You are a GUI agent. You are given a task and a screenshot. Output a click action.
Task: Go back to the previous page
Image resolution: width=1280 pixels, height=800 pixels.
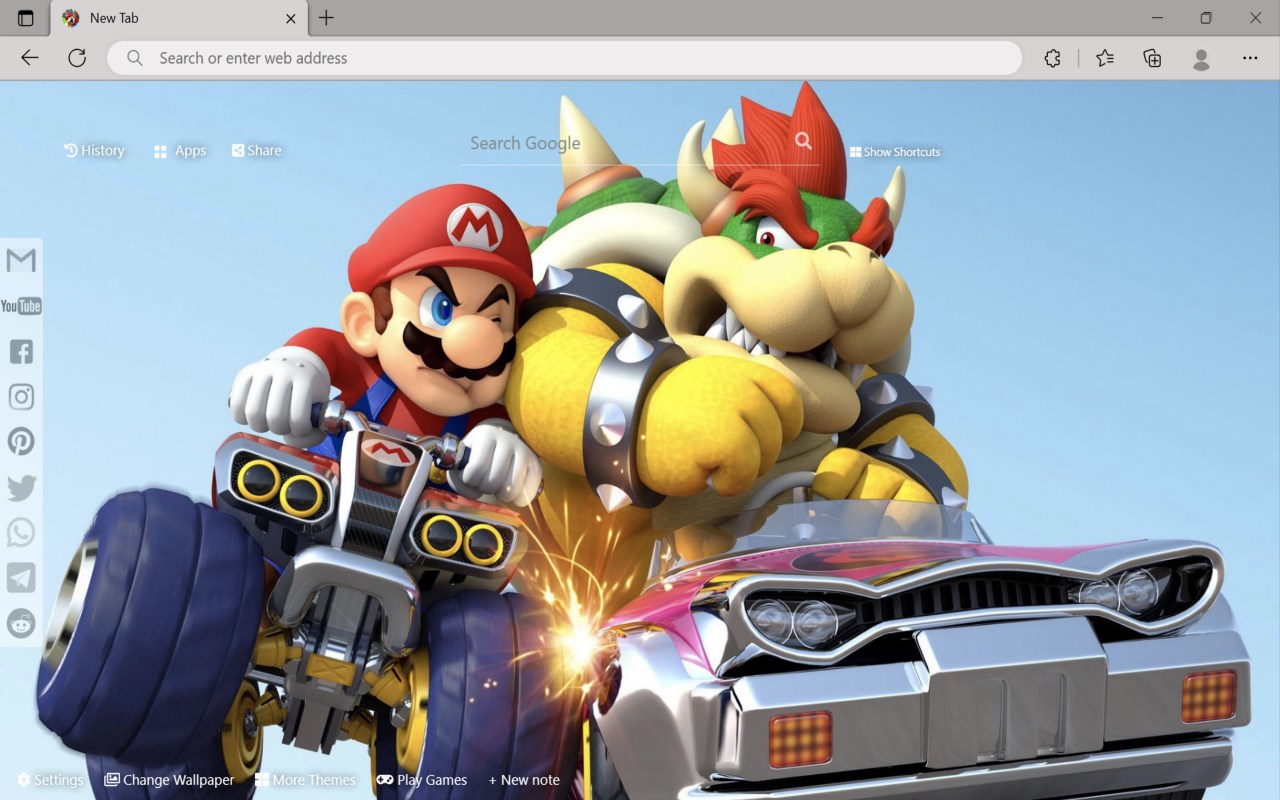[30, 58]
